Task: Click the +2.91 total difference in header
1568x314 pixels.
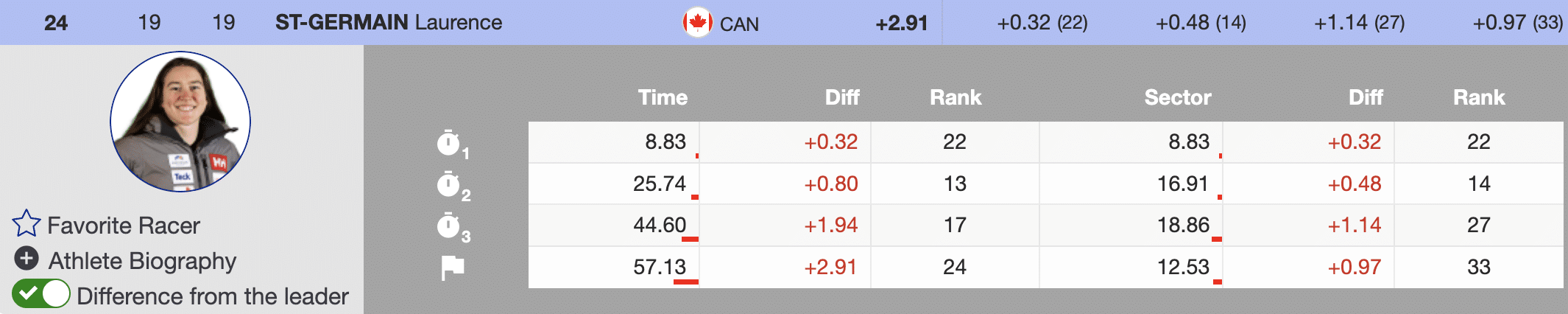Action: click(901, 24)
